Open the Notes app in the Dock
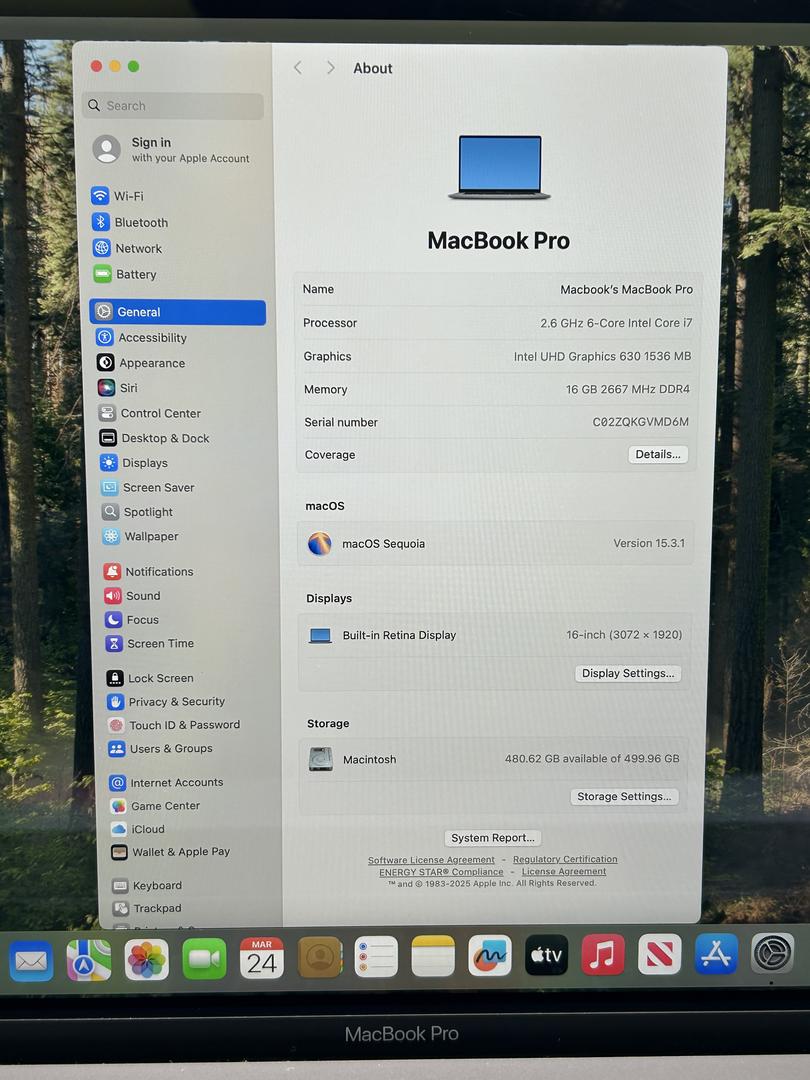 pyautogui.click(x=433, y=955)
